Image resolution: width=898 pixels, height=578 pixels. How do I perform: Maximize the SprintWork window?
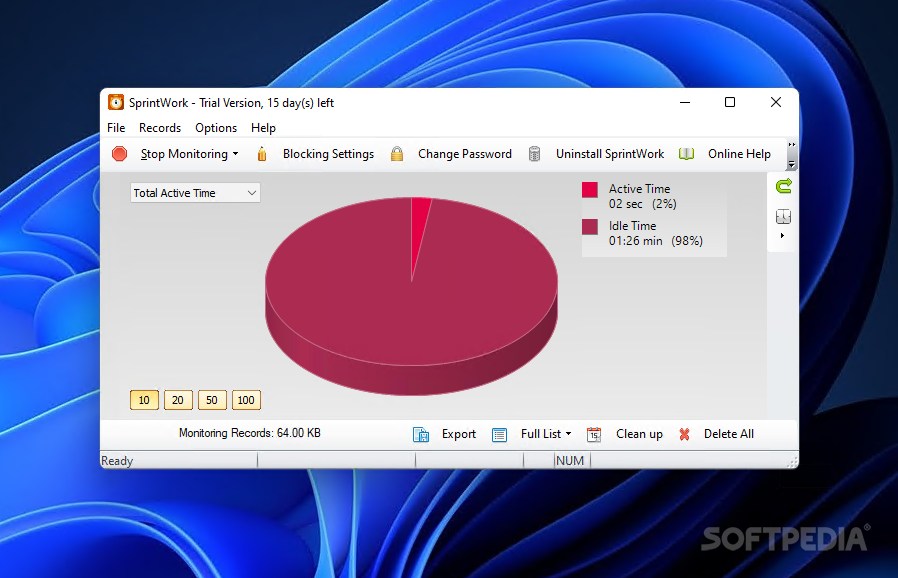(730, 102)
